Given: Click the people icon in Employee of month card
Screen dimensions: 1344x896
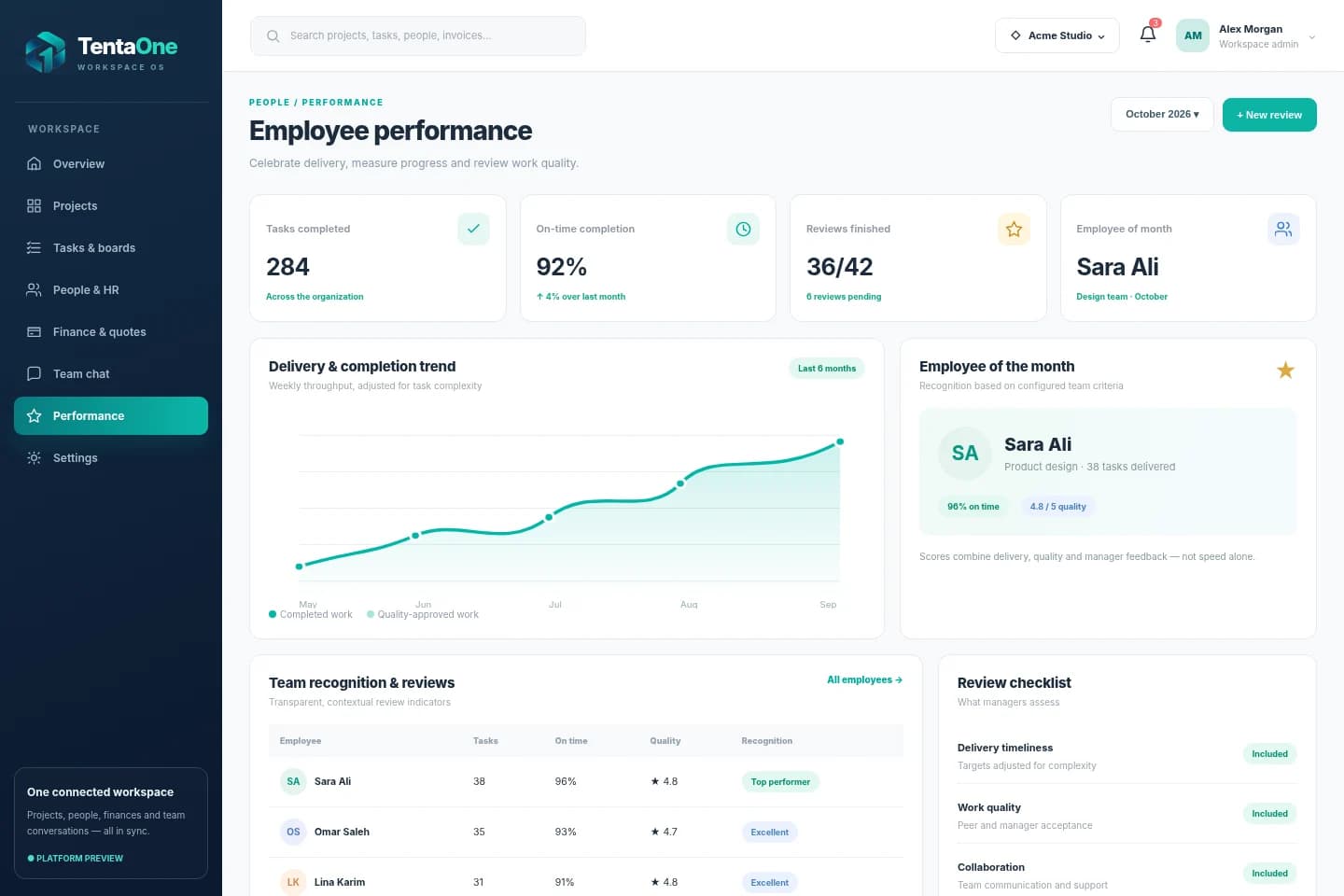Looking at the screenshot, I should [1283, 229].
